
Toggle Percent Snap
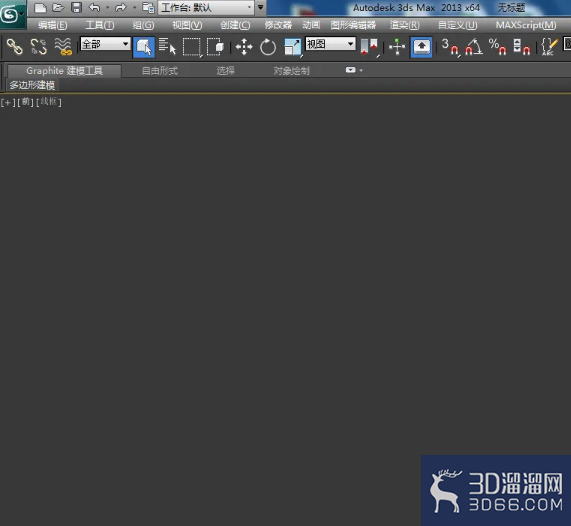497,47
